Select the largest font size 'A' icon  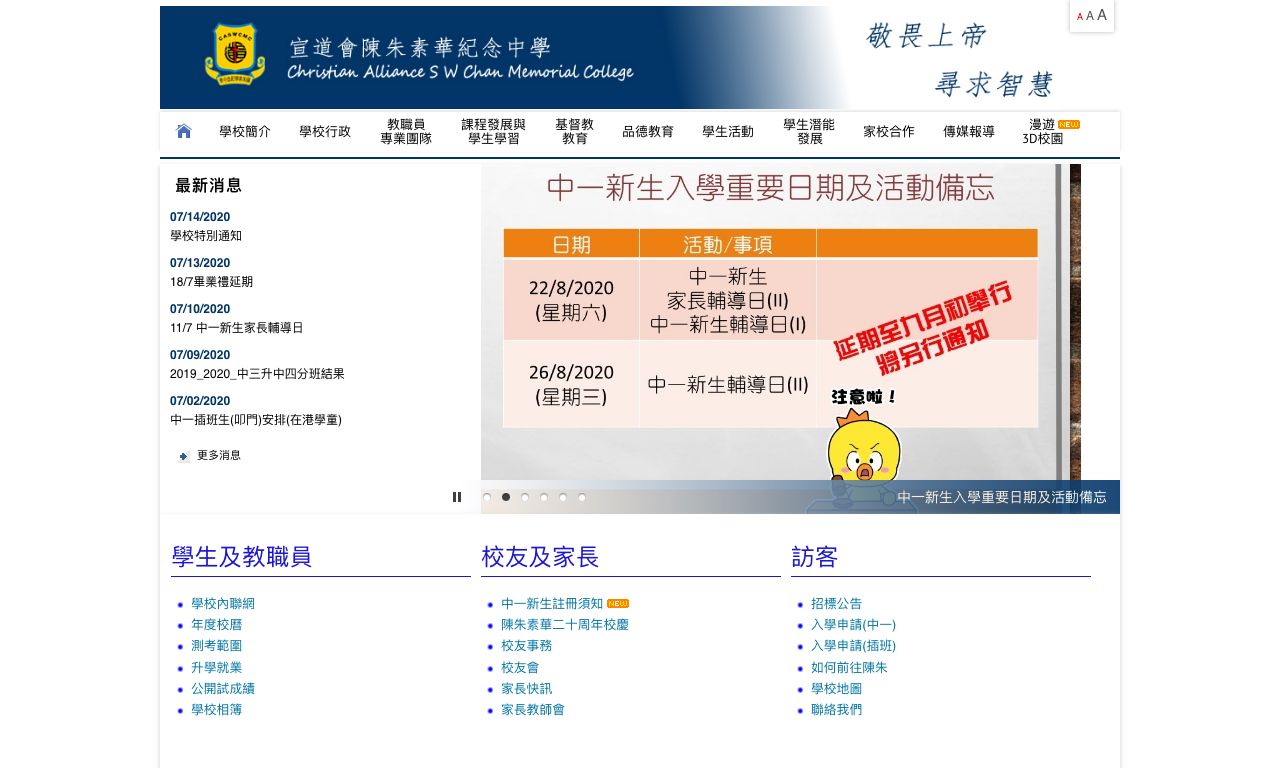click(1102, 15)
